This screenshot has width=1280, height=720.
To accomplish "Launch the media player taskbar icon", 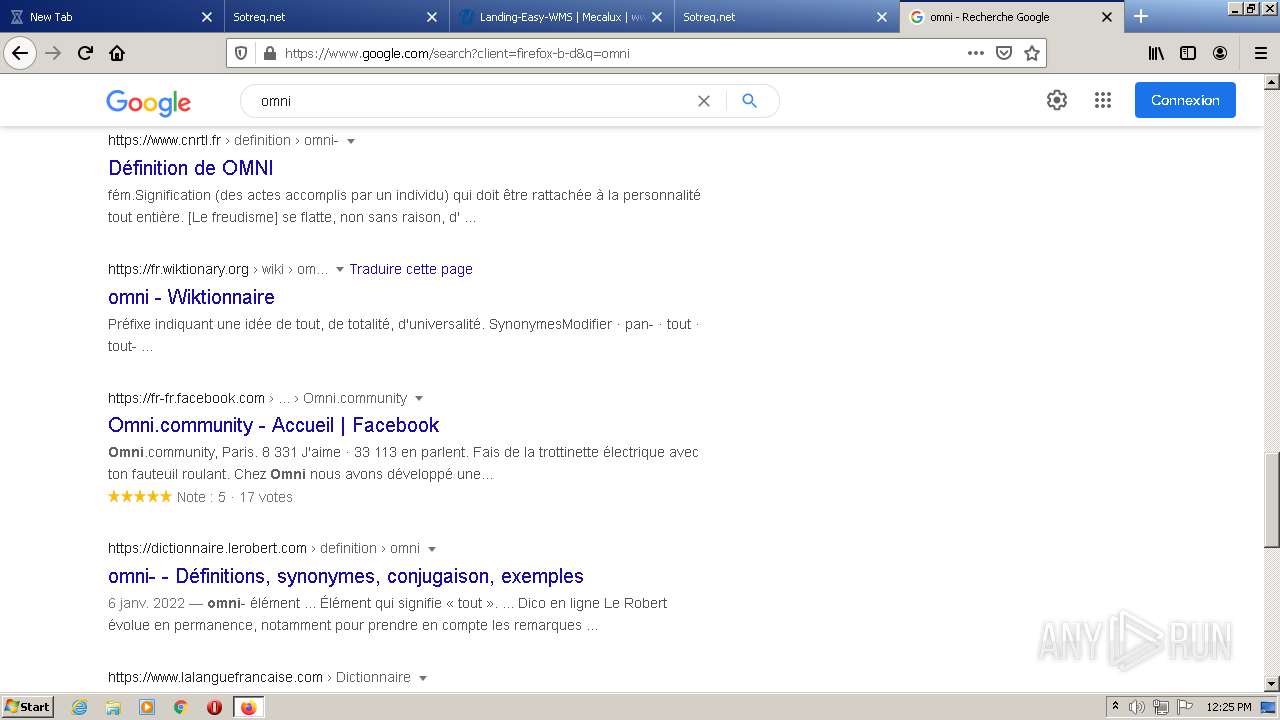I will pos(147,707).
